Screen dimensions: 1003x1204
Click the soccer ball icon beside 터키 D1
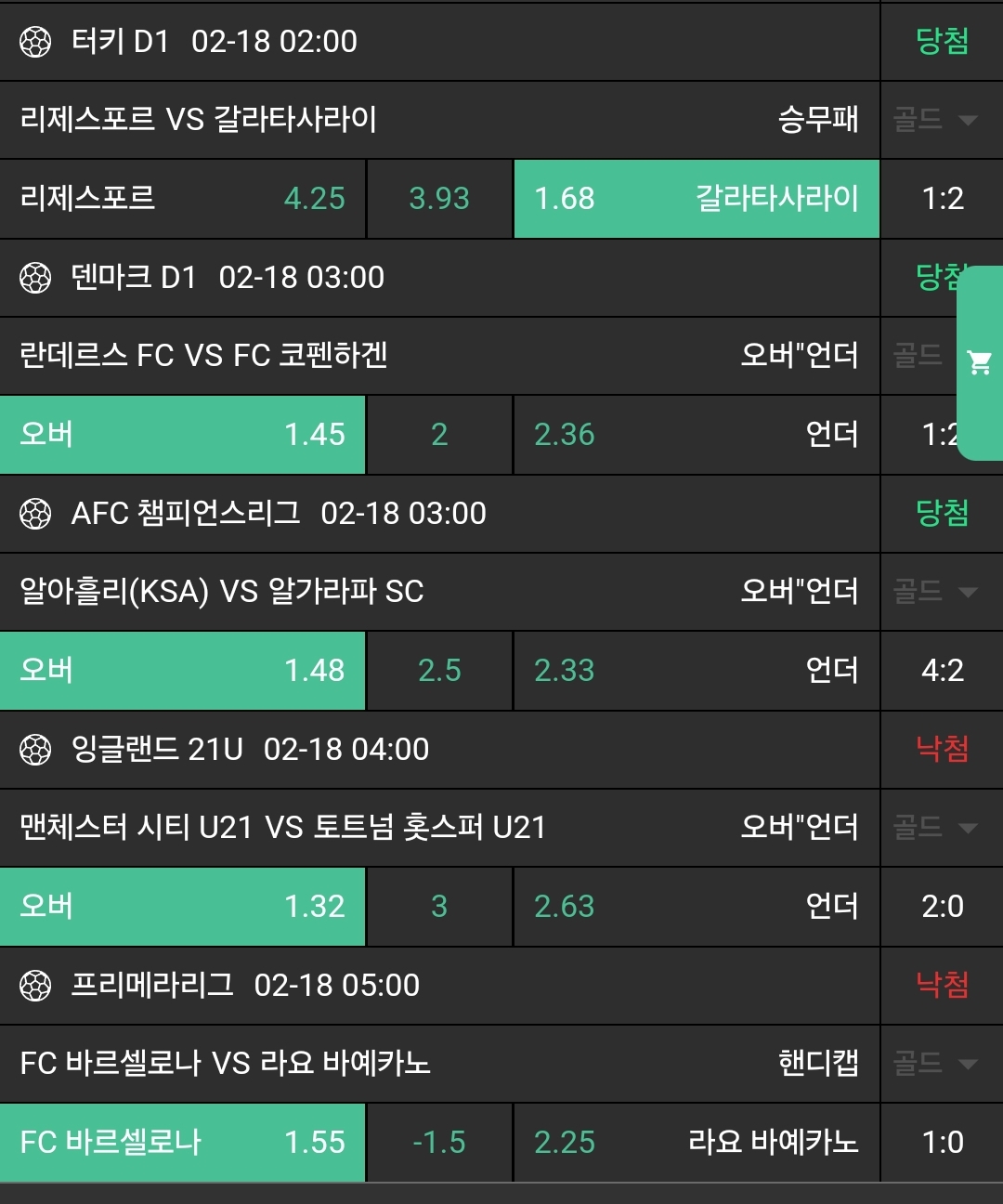[x=36, y=42]
